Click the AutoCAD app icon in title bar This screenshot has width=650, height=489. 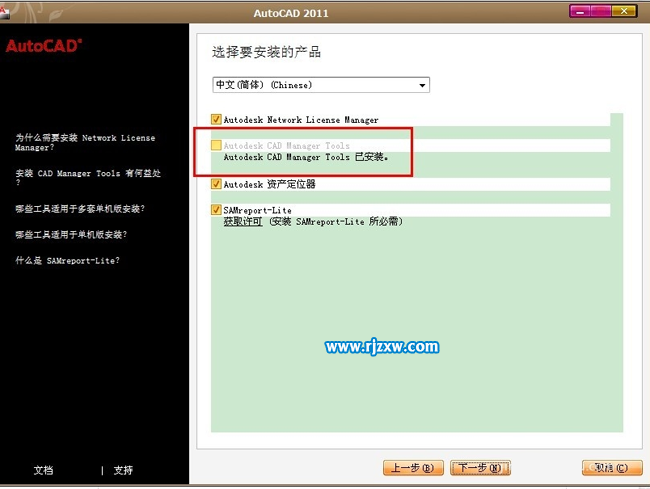tap(4, 12)
